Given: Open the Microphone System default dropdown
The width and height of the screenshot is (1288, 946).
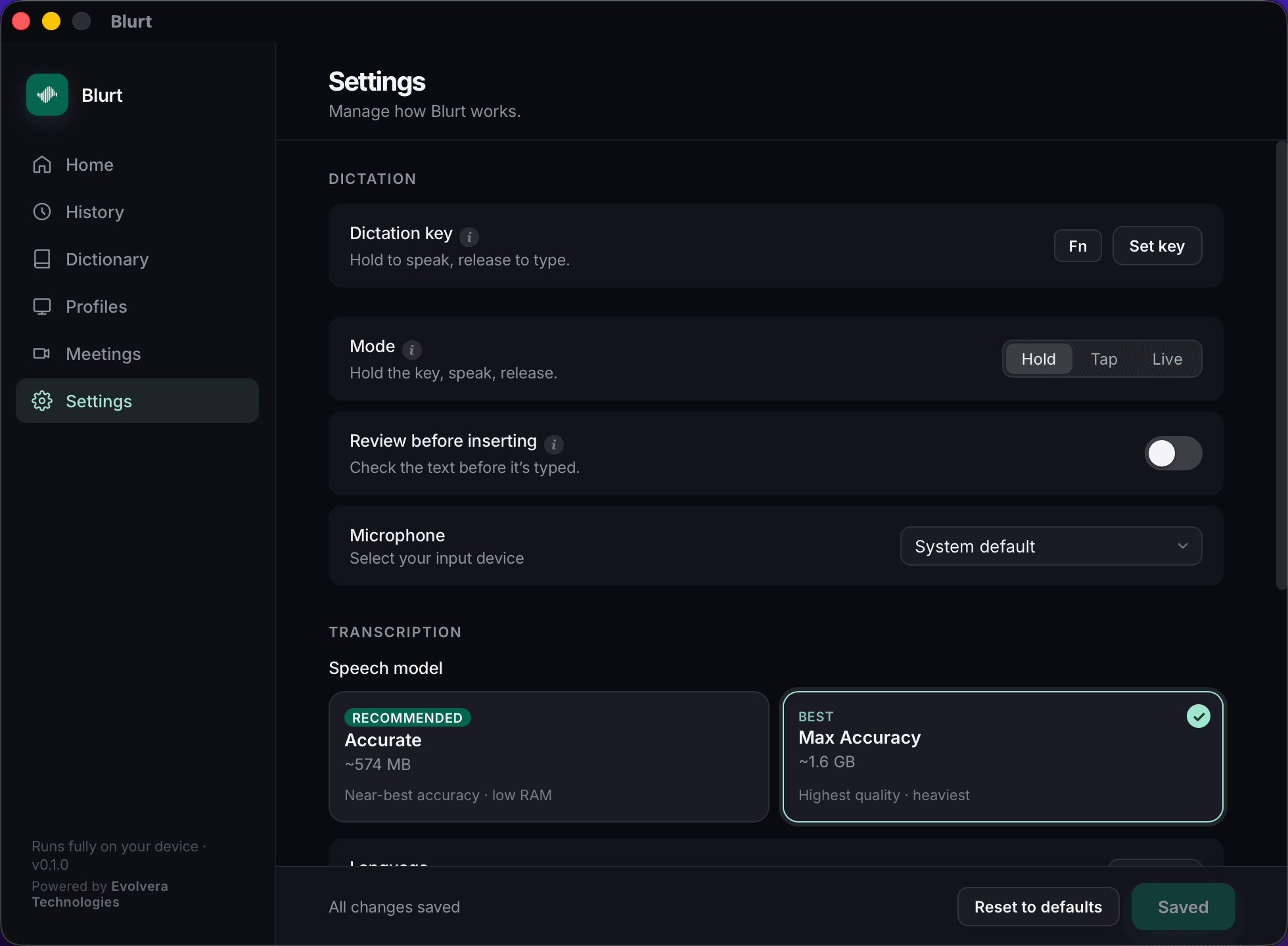Looking at the screenshot, I should point(1051,546).
